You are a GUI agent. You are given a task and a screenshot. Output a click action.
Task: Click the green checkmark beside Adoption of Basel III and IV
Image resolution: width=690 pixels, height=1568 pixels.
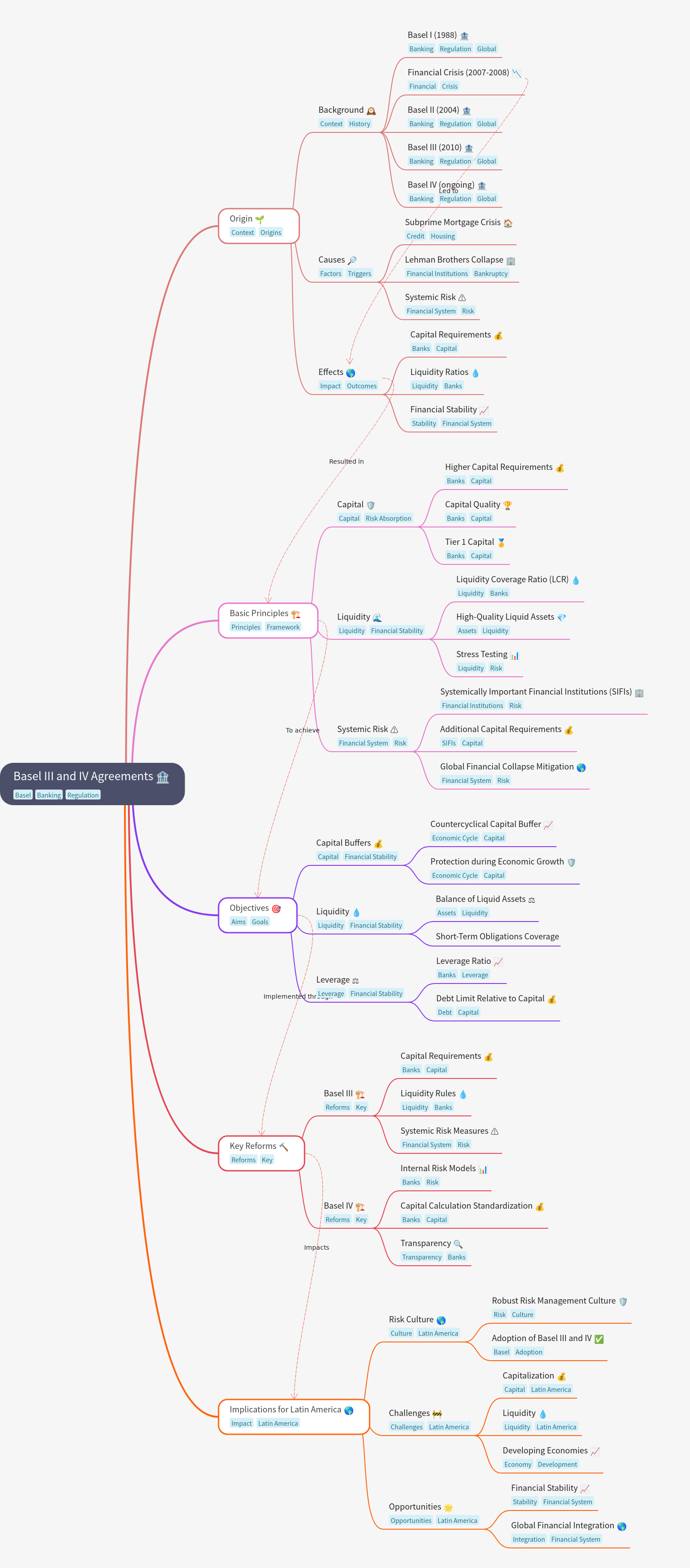599,1339
